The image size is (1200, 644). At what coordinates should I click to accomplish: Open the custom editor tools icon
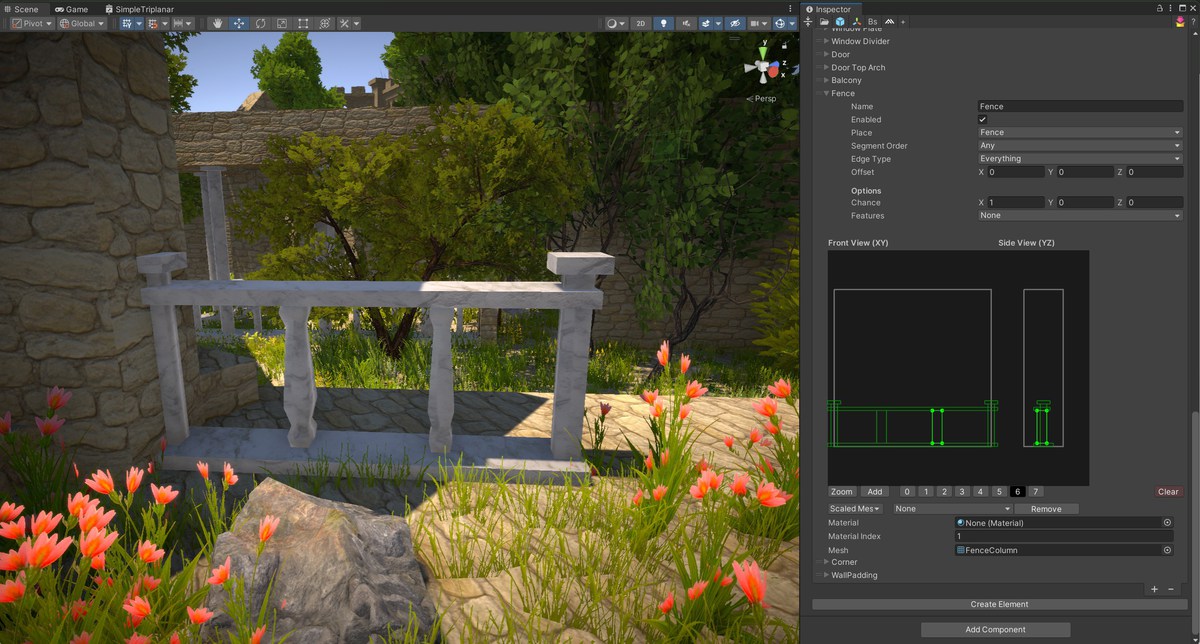coord(344,23)
